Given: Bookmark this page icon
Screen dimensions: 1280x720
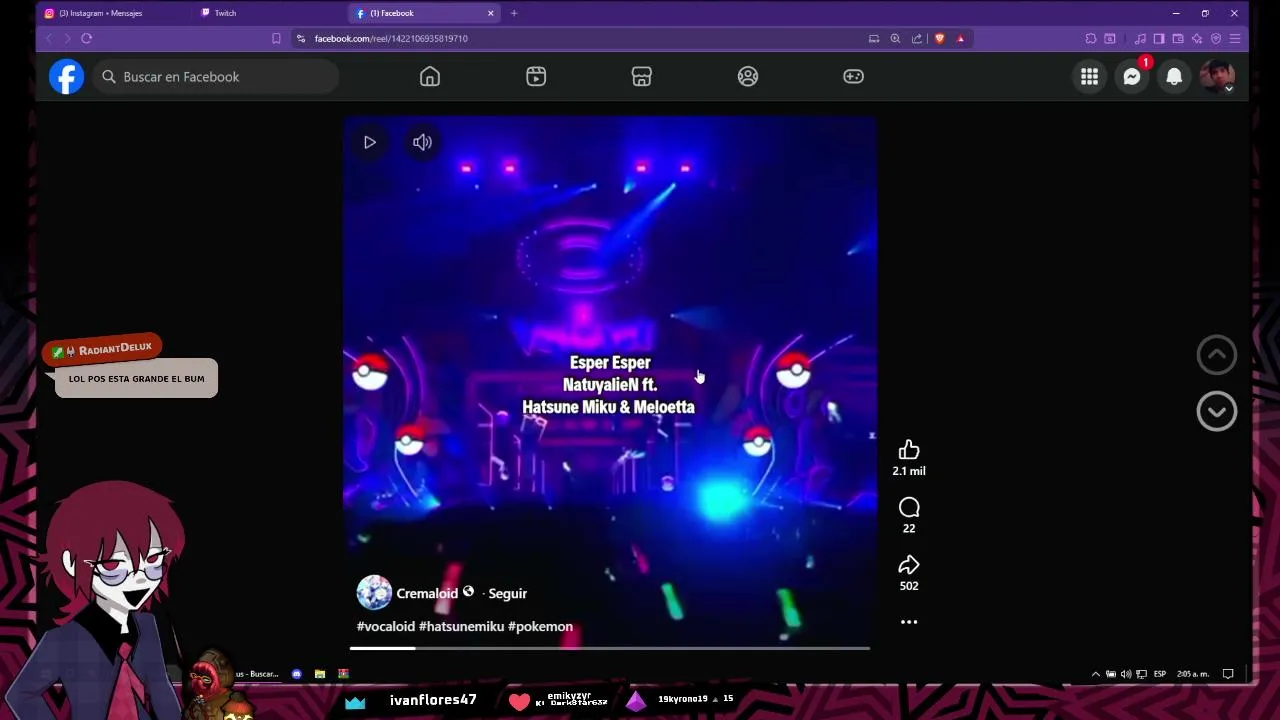Looking at the screenshot, I should pos(276,38).
